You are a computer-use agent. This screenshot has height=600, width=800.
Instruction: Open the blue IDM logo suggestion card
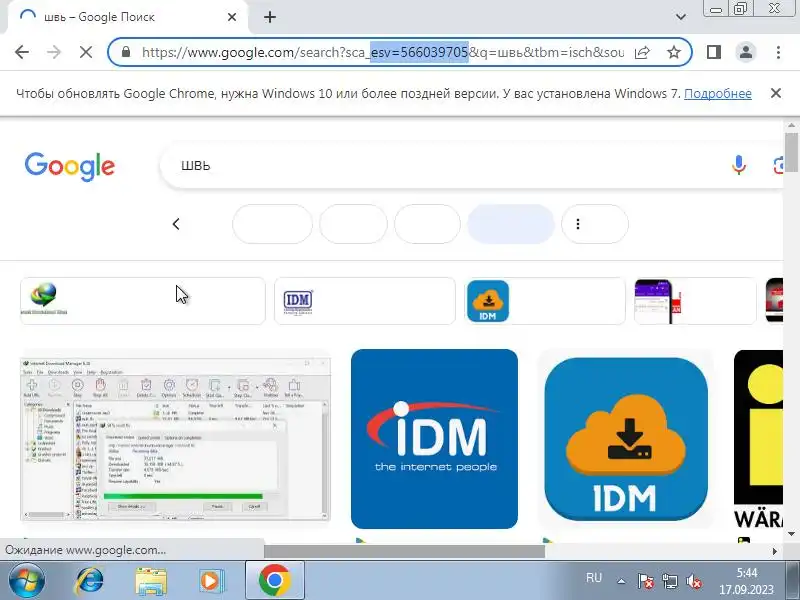coord(365,301)
